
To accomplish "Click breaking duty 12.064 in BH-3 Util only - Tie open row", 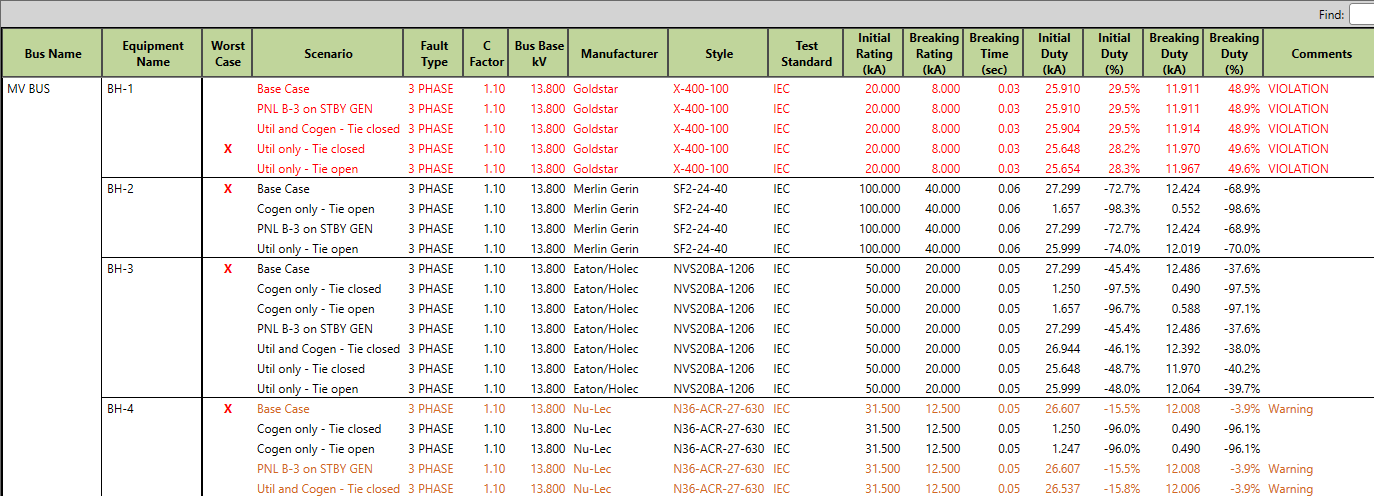I will coord(1182,389).
